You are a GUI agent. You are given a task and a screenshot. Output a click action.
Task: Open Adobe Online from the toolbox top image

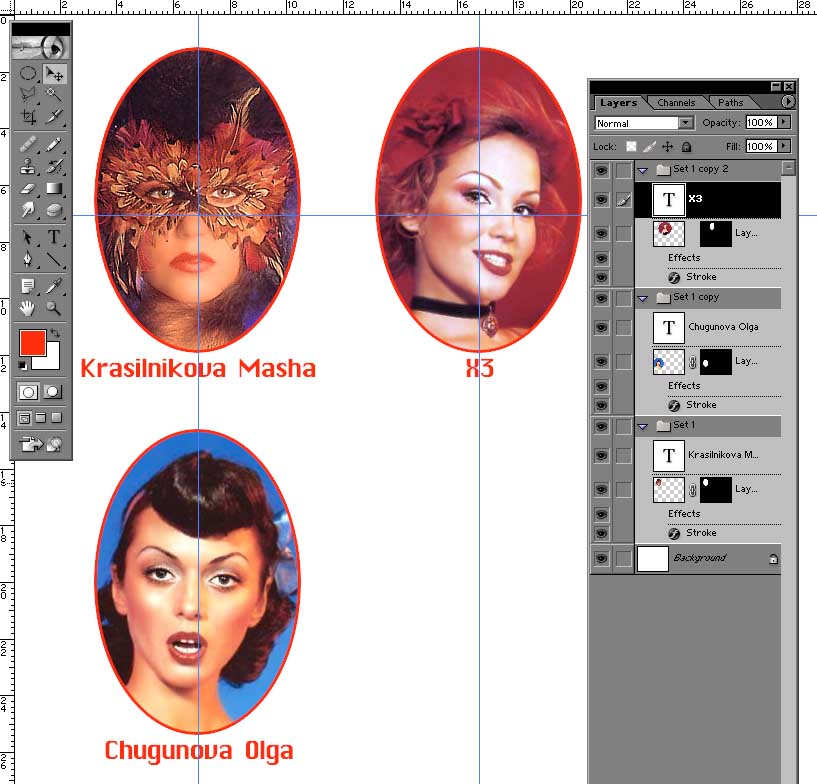[x=41, y=47]
